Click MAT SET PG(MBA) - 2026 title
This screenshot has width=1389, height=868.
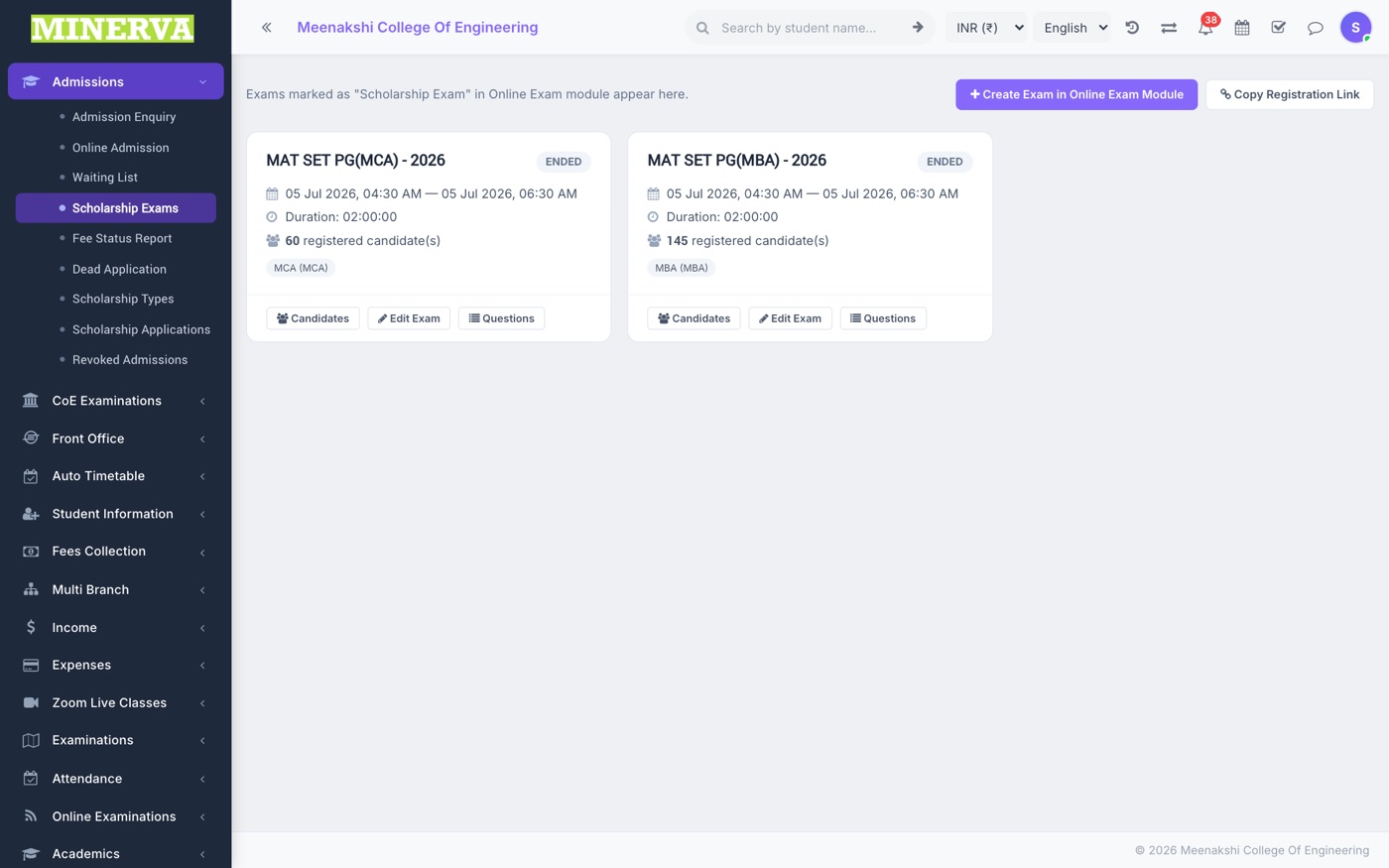(736, 161)
